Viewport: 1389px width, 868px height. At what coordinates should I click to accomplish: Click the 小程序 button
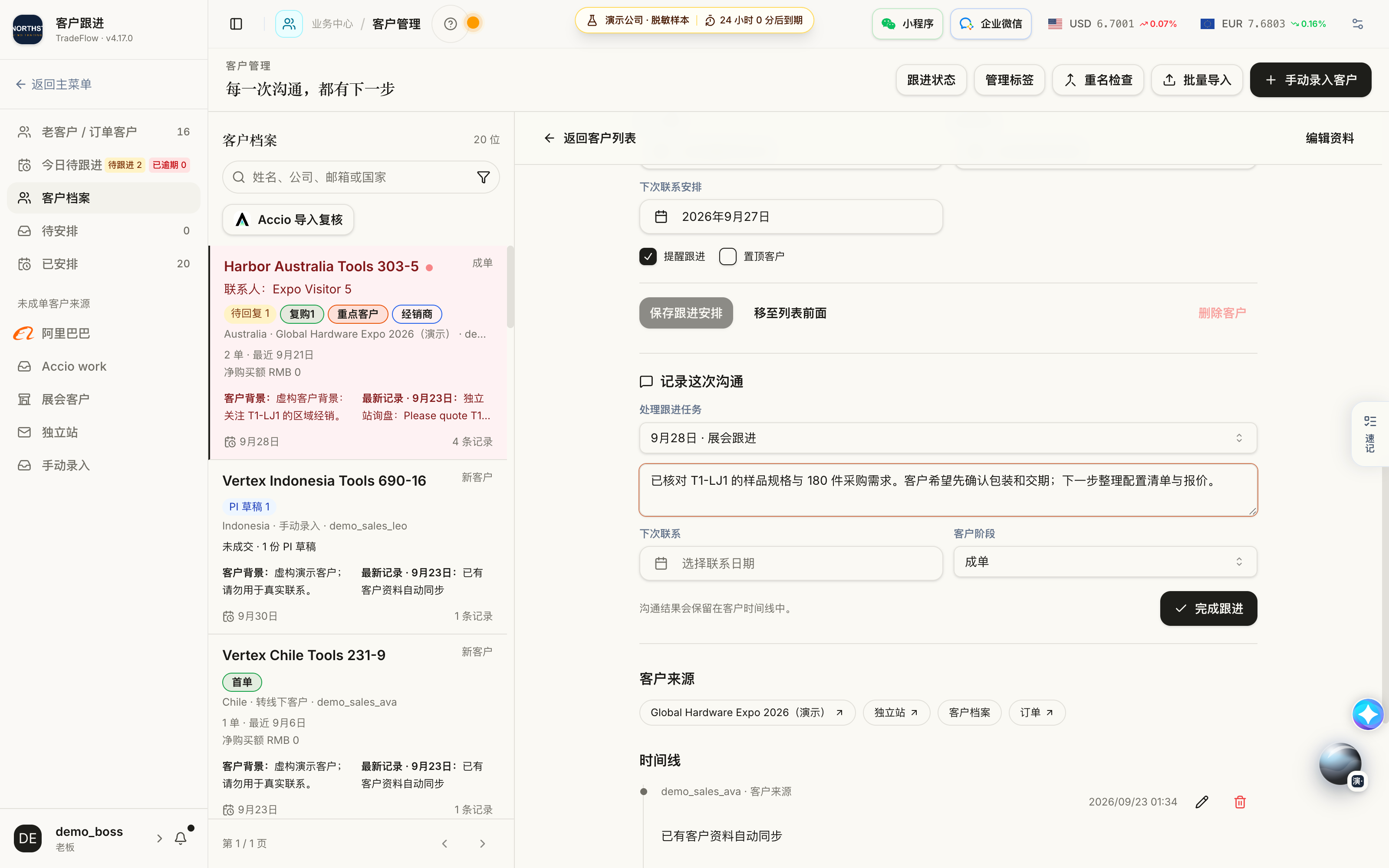[907, 23]
